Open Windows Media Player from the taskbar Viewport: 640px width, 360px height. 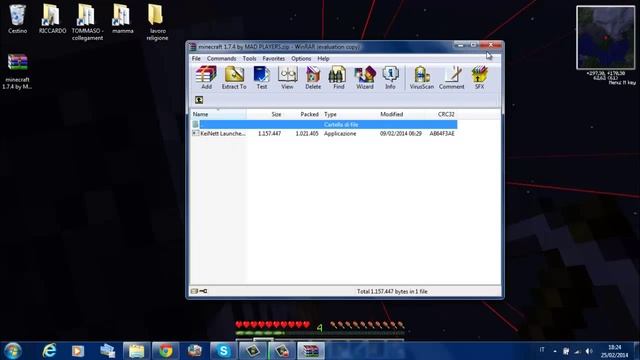[x=78, y=351]
